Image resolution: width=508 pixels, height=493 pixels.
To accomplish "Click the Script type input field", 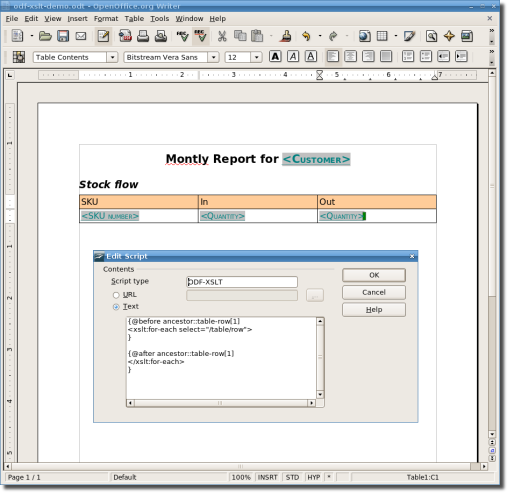I will (x=242, y=282).
